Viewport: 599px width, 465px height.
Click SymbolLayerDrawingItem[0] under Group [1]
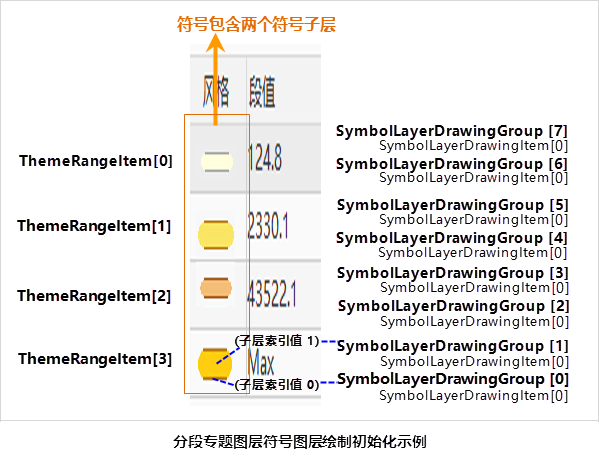[474, 361]
